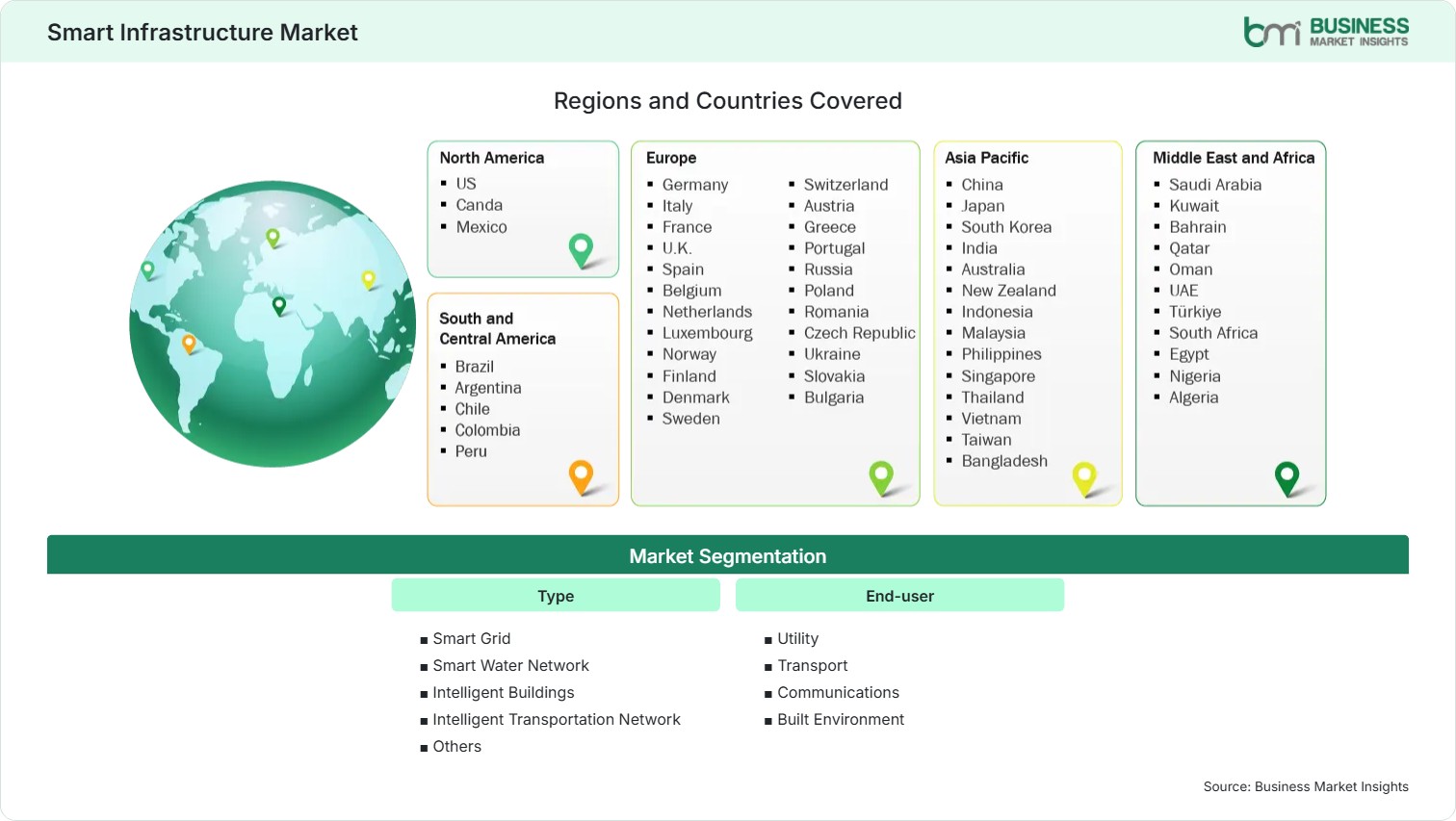Select Czech Republic in the Europe list
Screen dimensions: 1456x821
860,333
